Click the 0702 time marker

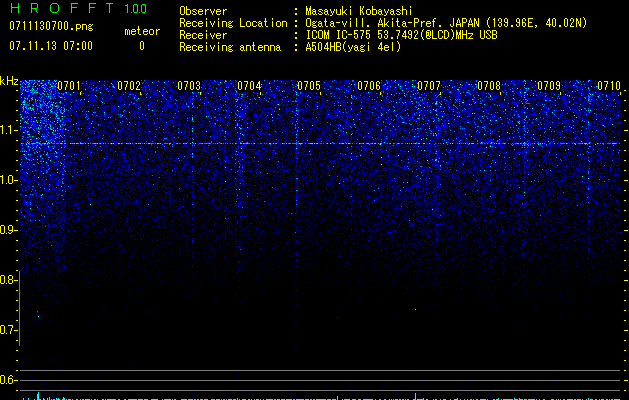tap(129, 85)
